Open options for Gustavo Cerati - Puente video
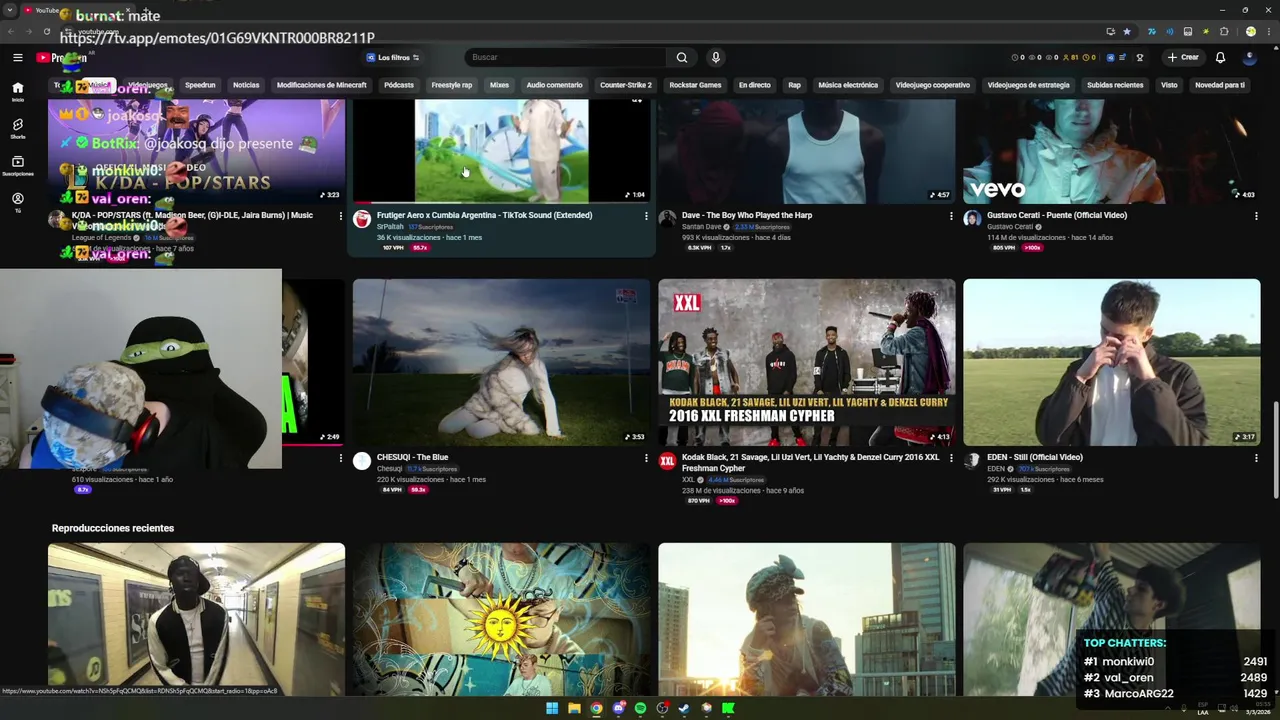The width and height of the screenshot is (1280, 720). [x=1256, y=216]
